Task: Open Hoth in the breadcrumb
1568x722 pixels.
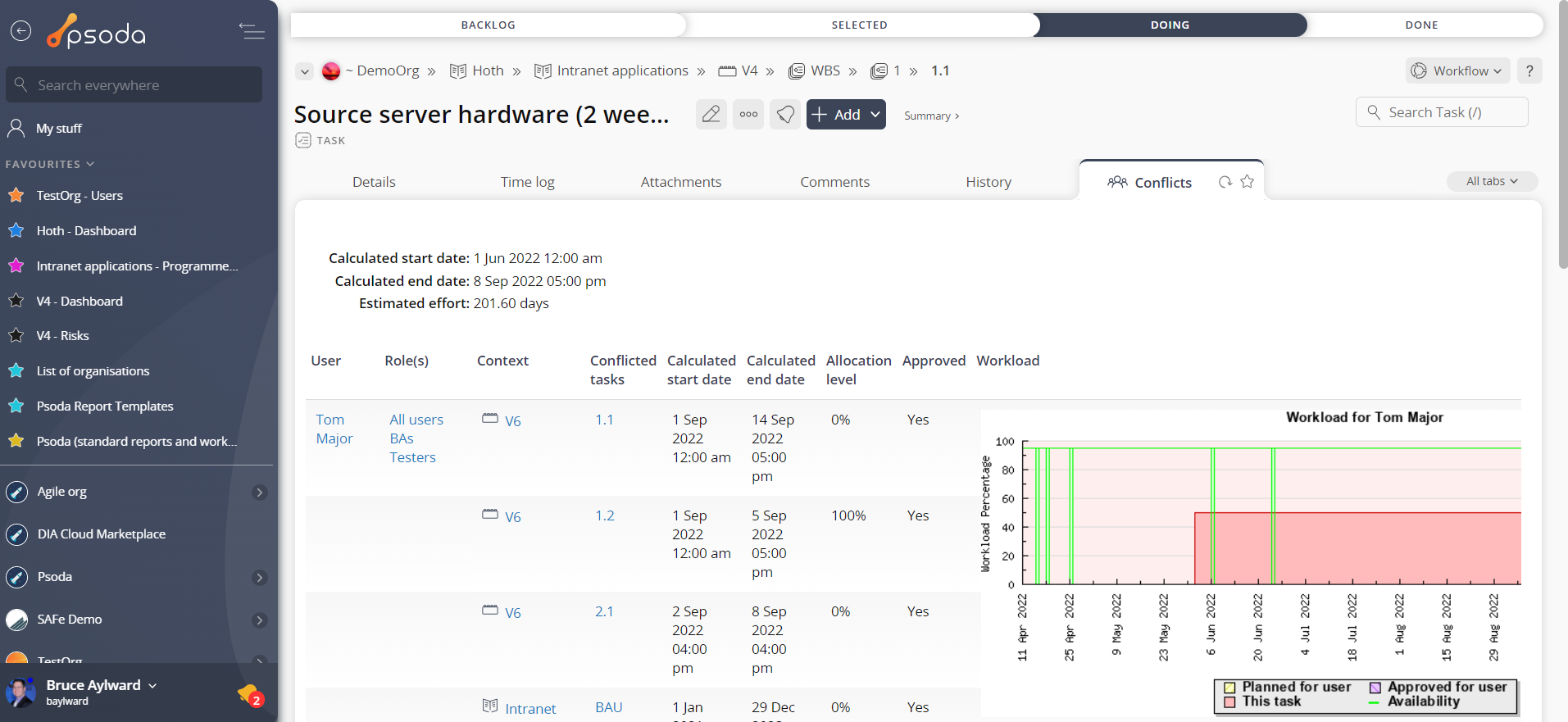Action: click(x=488, y=70)
